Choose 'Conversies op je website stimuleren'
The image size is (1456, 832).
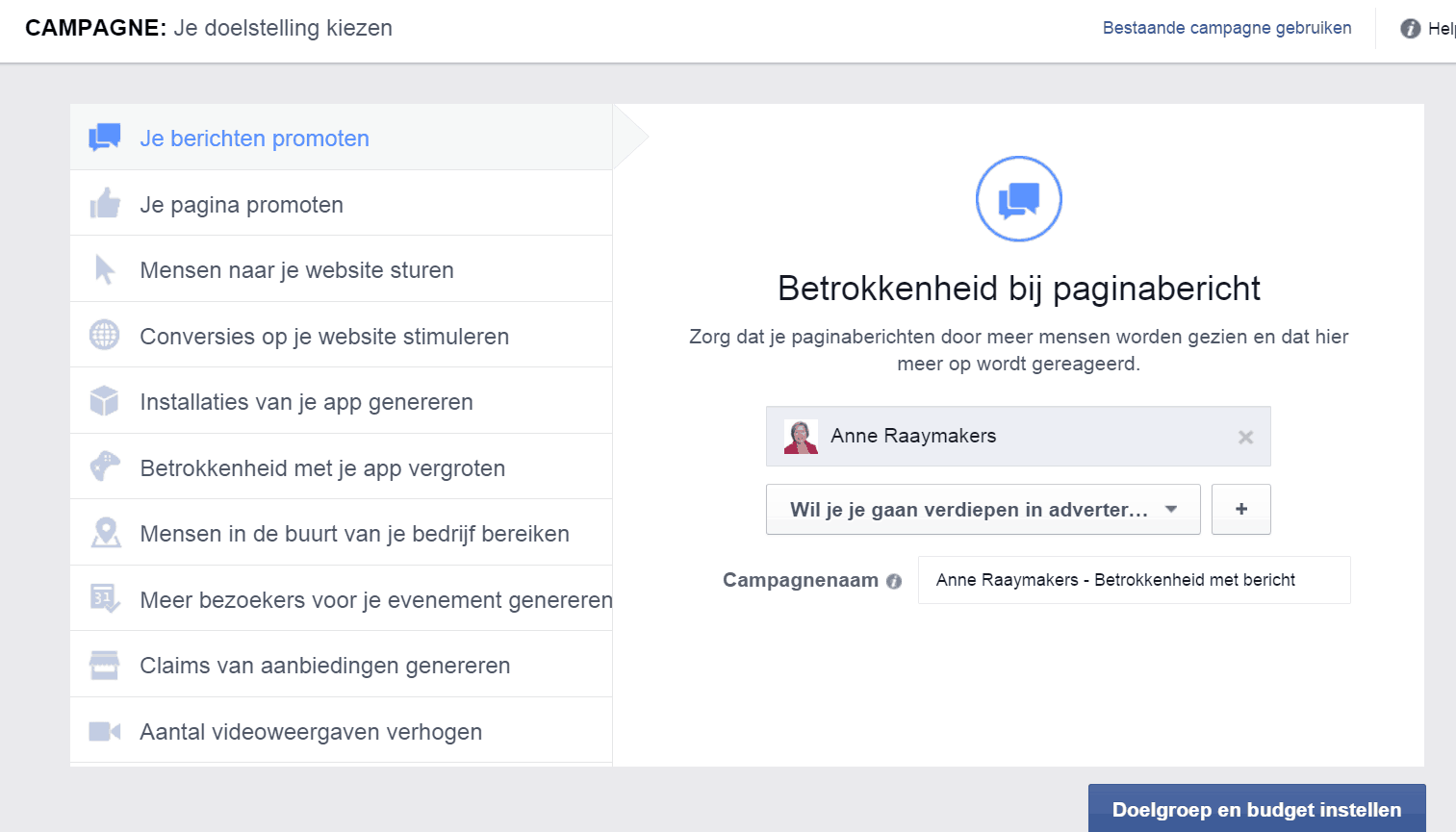pos(342,336)
